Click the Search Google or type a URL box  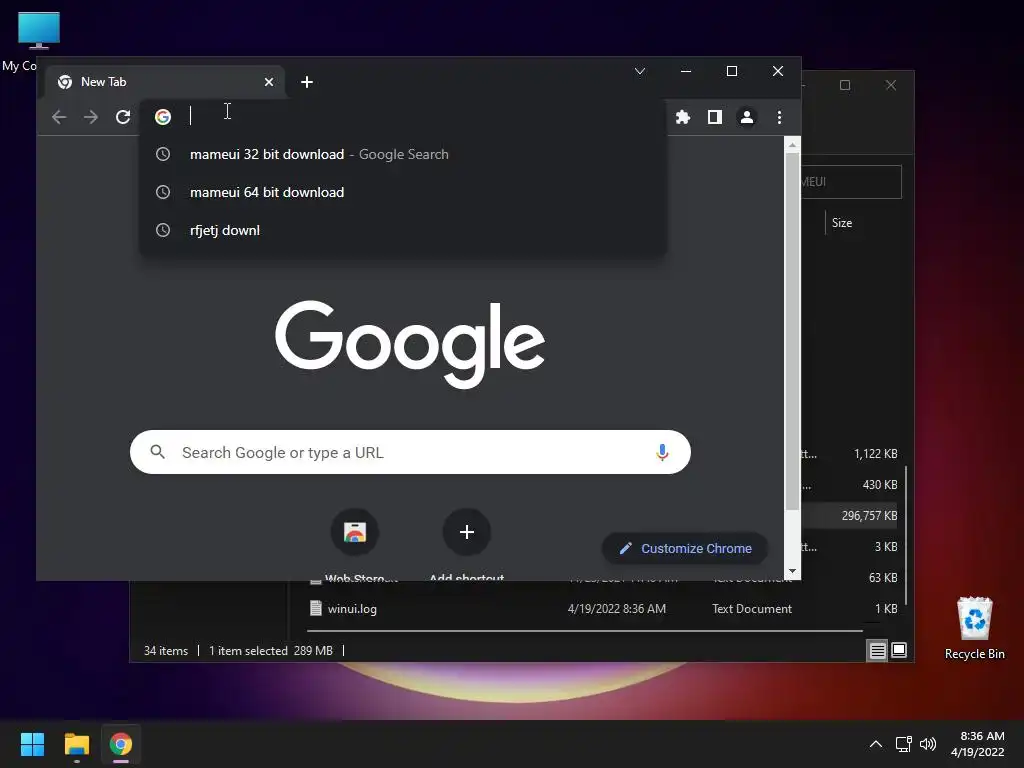(410, 452)
